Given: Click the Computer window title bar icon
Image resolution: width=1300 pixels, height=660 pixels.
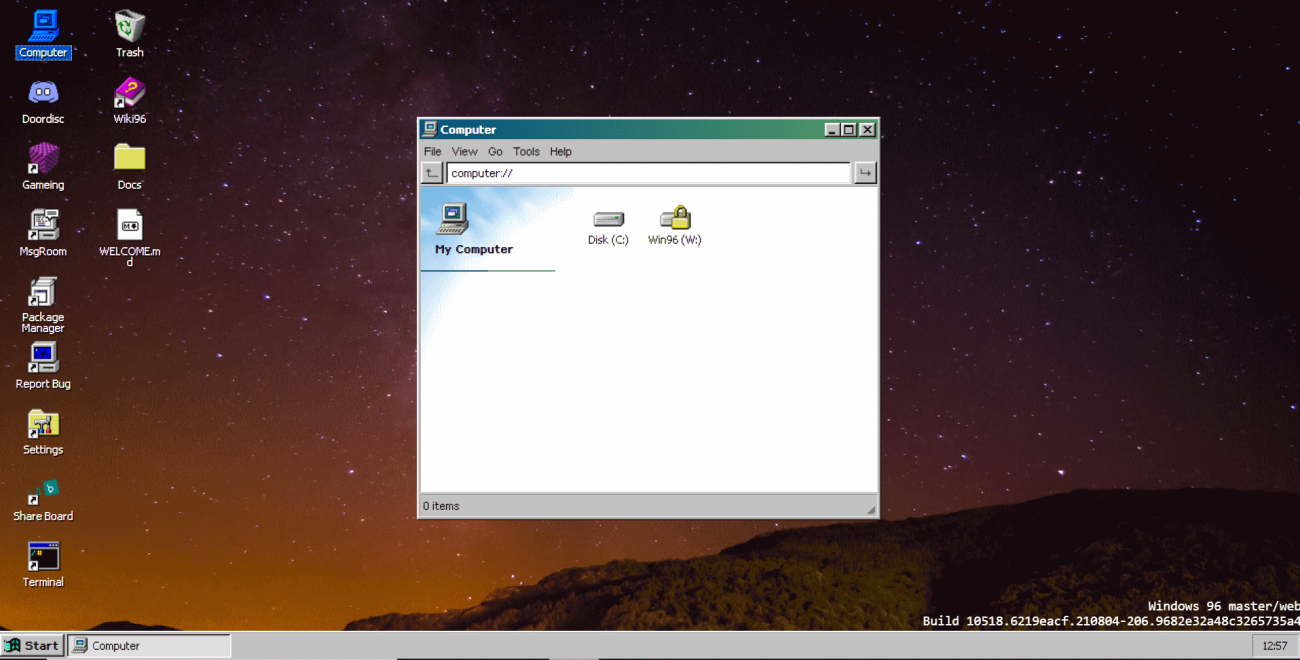Looking at the screenshot, I should tap(430, 129).
